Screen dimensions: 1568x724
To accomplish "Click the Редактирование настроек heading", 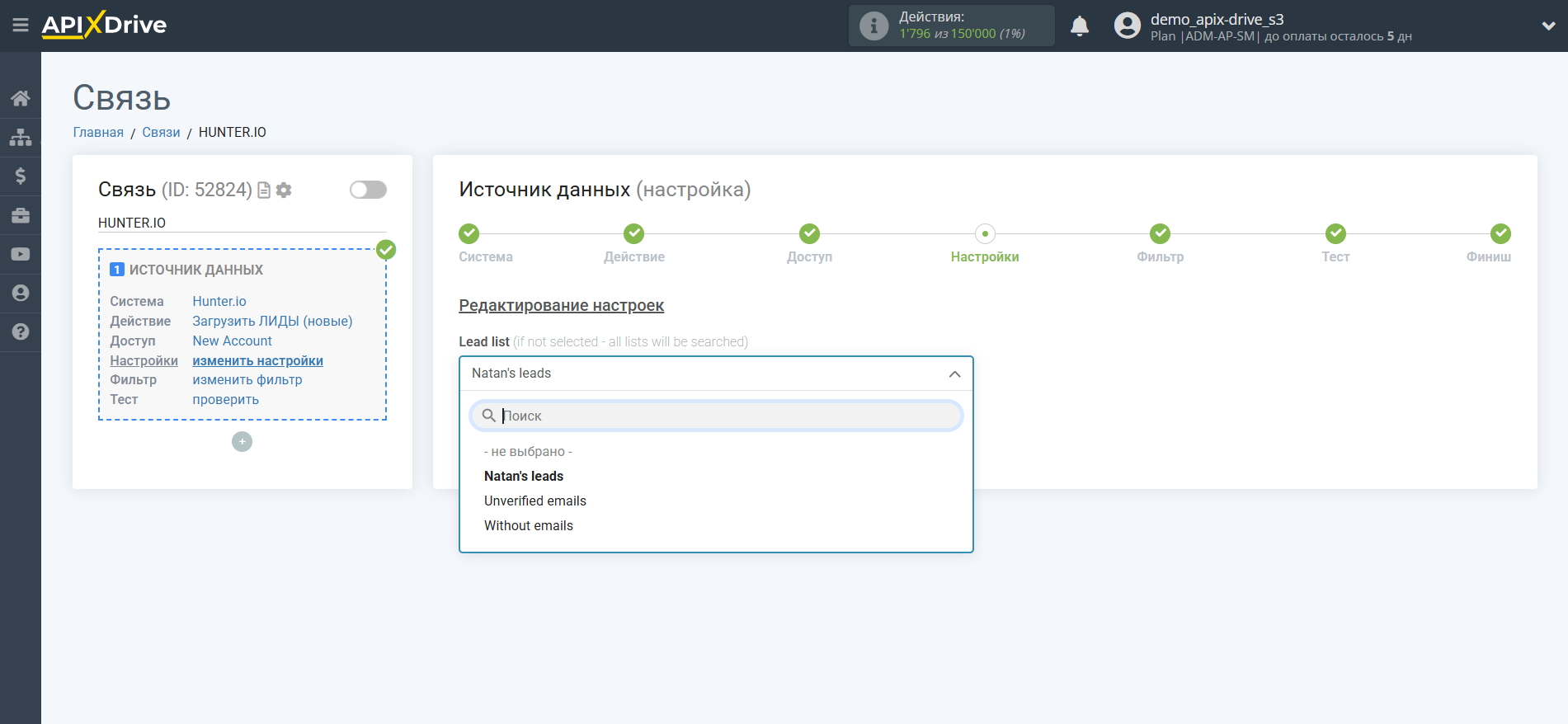I will pyautogui.click(x=561, y=306).
